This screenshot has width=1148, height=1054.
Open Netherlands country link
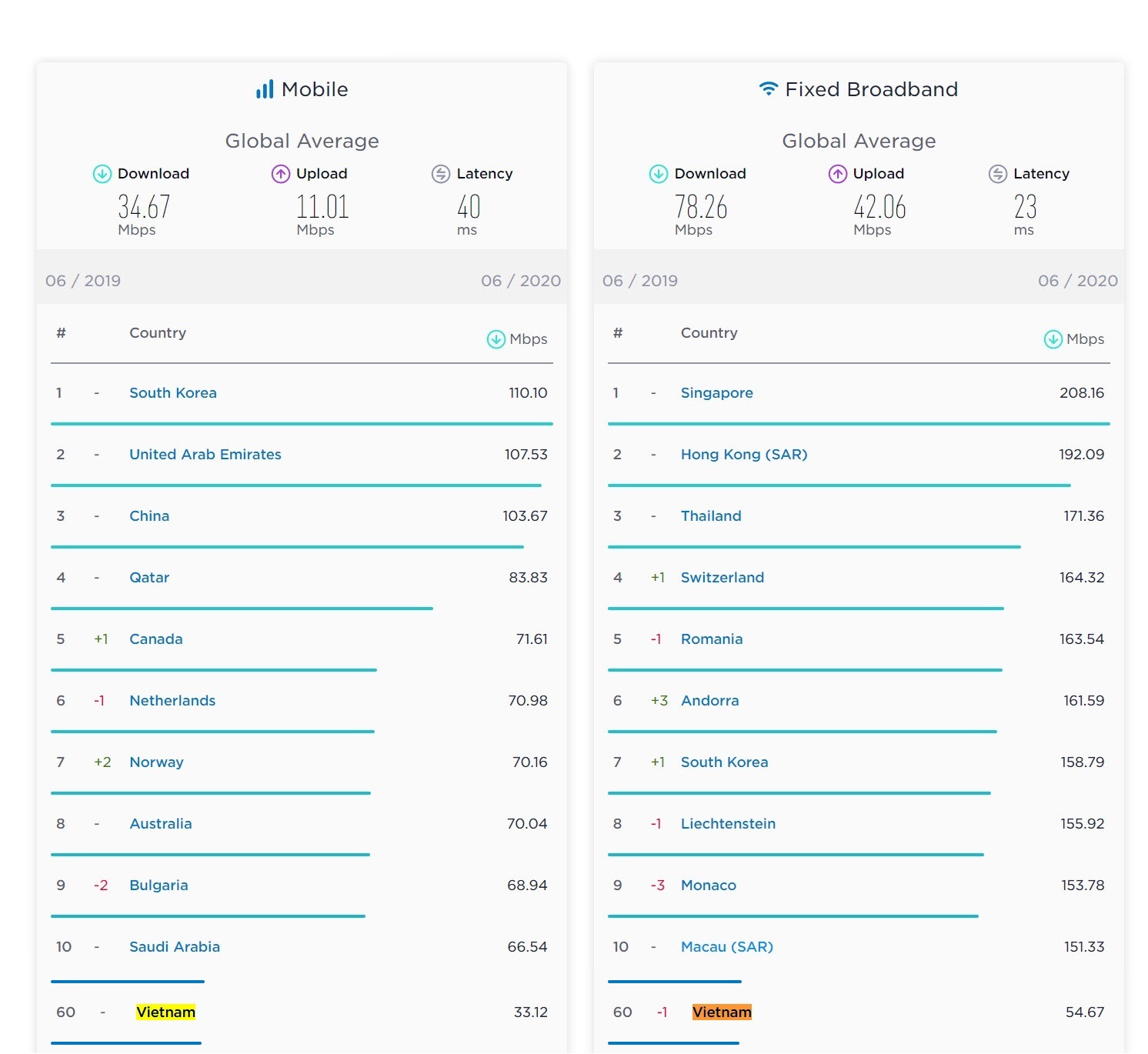172,701
